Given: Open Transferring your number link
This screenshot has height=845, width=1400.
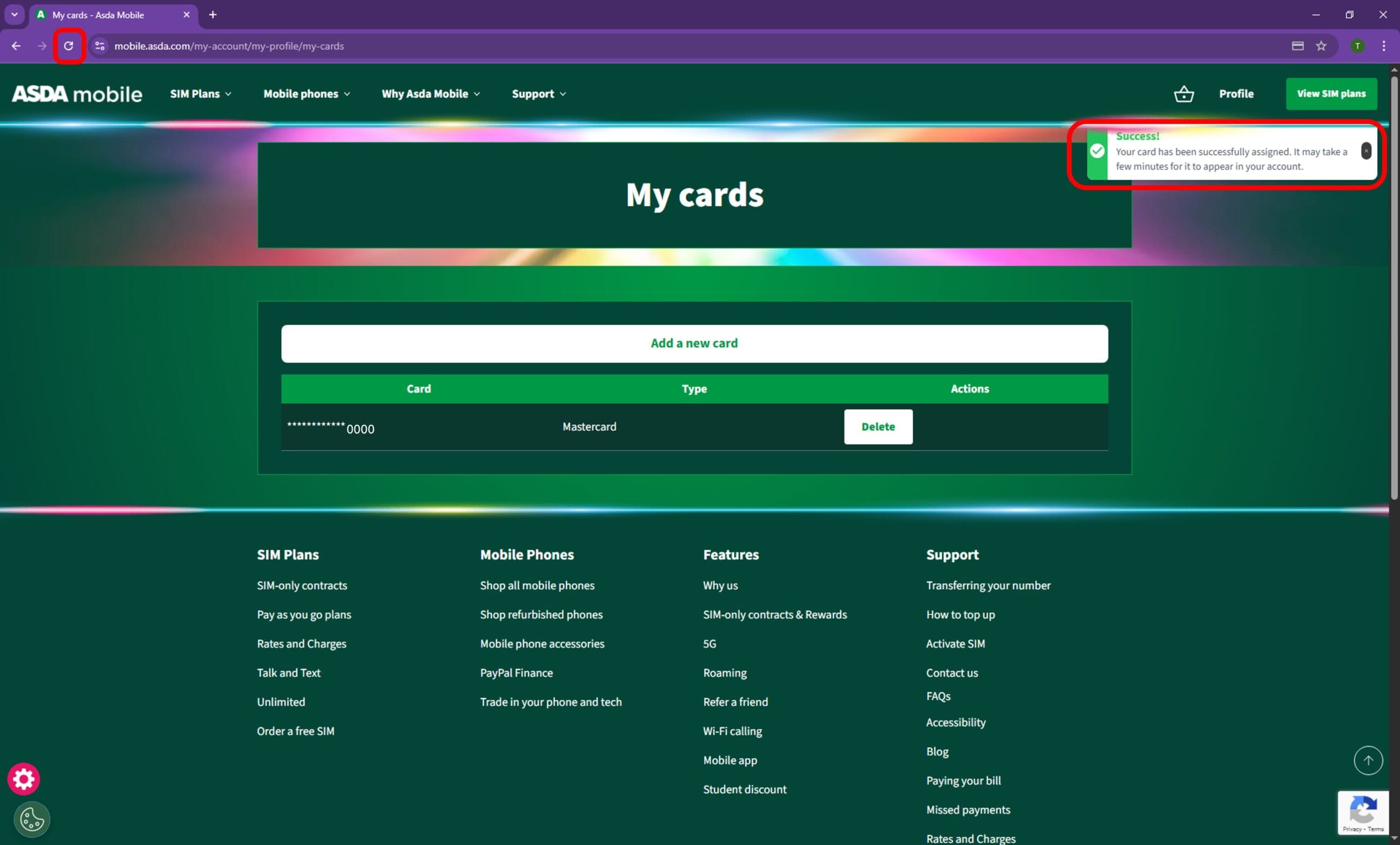Looking at the screenshot, I should pos(988,585).
